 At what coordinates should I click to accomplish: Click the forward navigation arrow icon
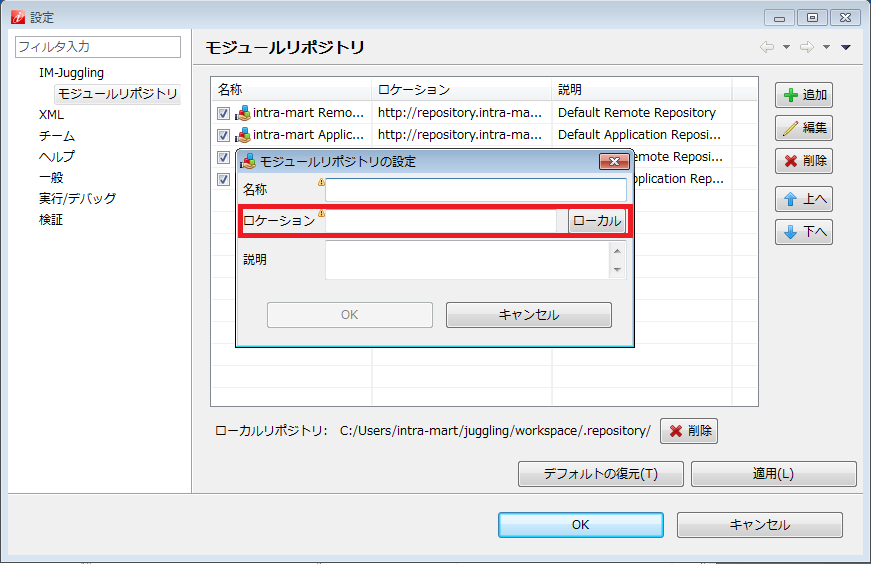tap(807, 47)
